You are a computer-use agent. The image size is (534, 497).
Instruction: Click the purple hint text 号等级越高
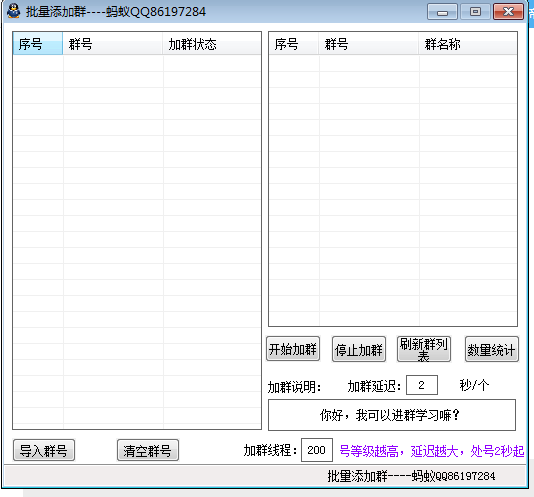432,451
